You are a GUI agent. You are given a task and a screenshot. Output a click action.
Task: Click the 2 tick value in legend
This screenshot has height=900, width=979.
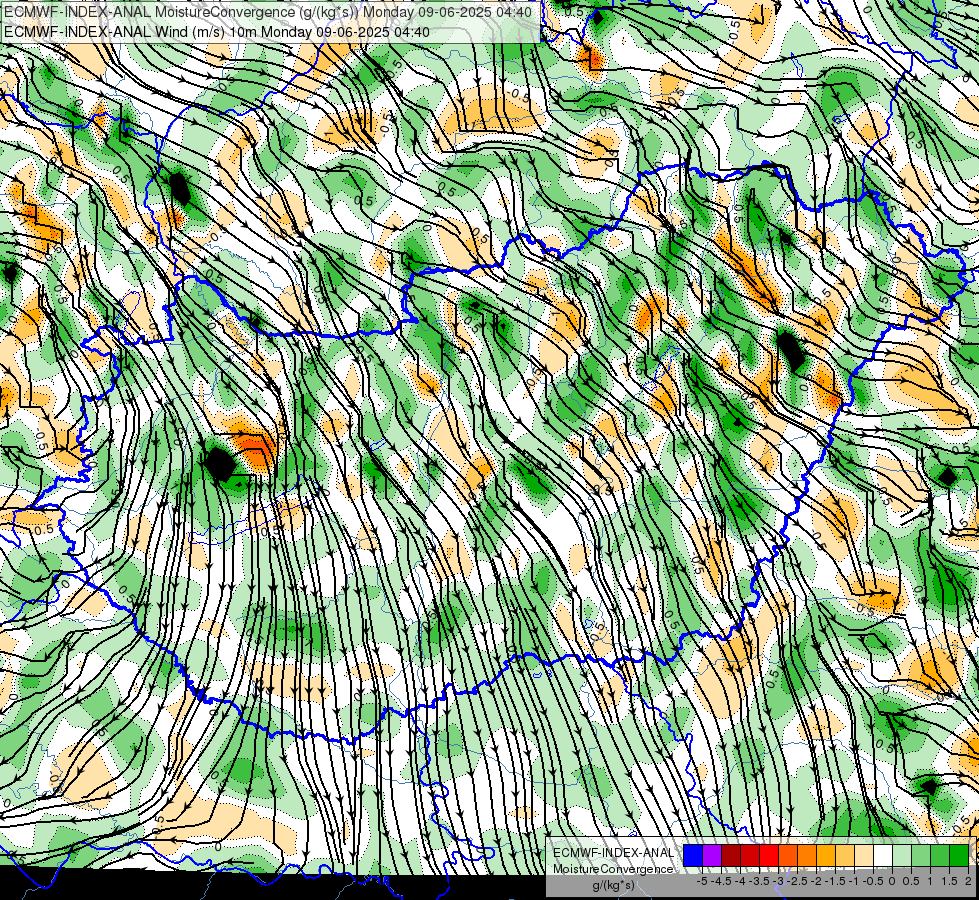968,881
